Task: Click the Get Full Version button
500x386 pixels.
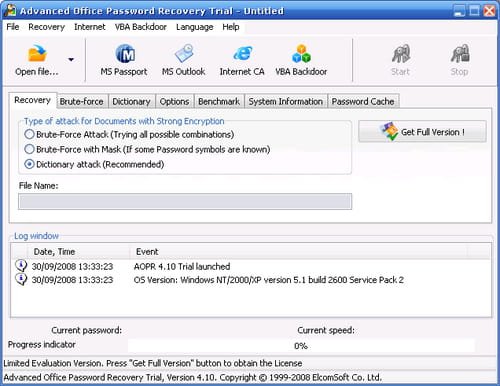Action: pyautogui.click(x=422, y=132)
